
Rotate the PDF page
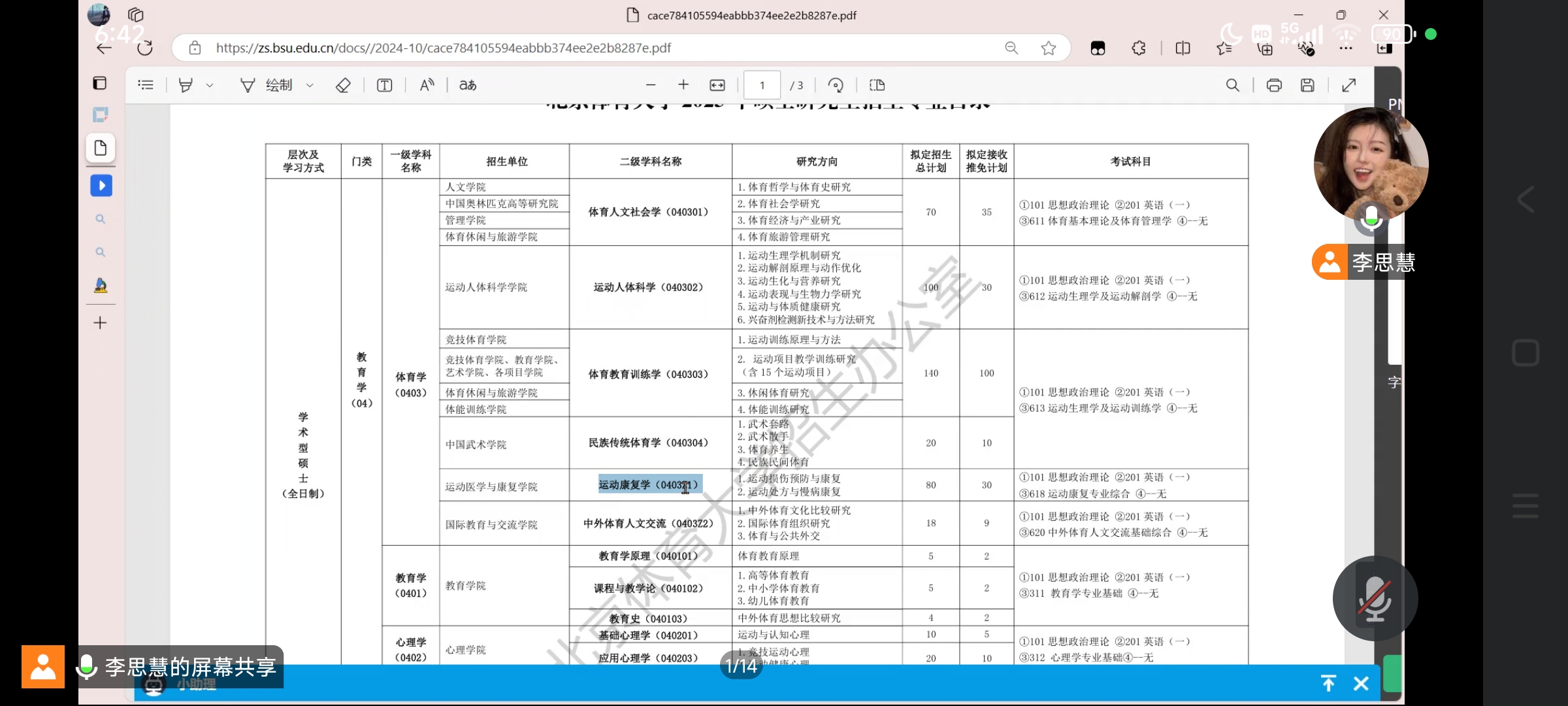[836, 85]
